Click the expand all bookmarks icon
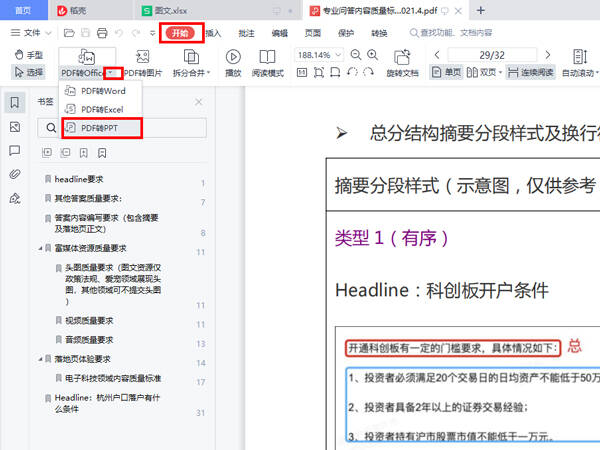Image resolution: width=600 pixels, height=450 pixels. click(47, 153)
